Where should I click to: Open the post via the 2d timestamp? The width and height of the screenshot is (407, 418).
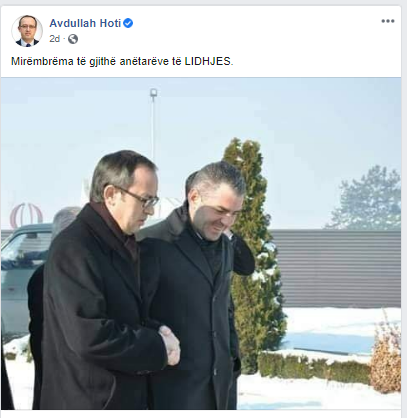pyautogui.click(x=55, y=39)
